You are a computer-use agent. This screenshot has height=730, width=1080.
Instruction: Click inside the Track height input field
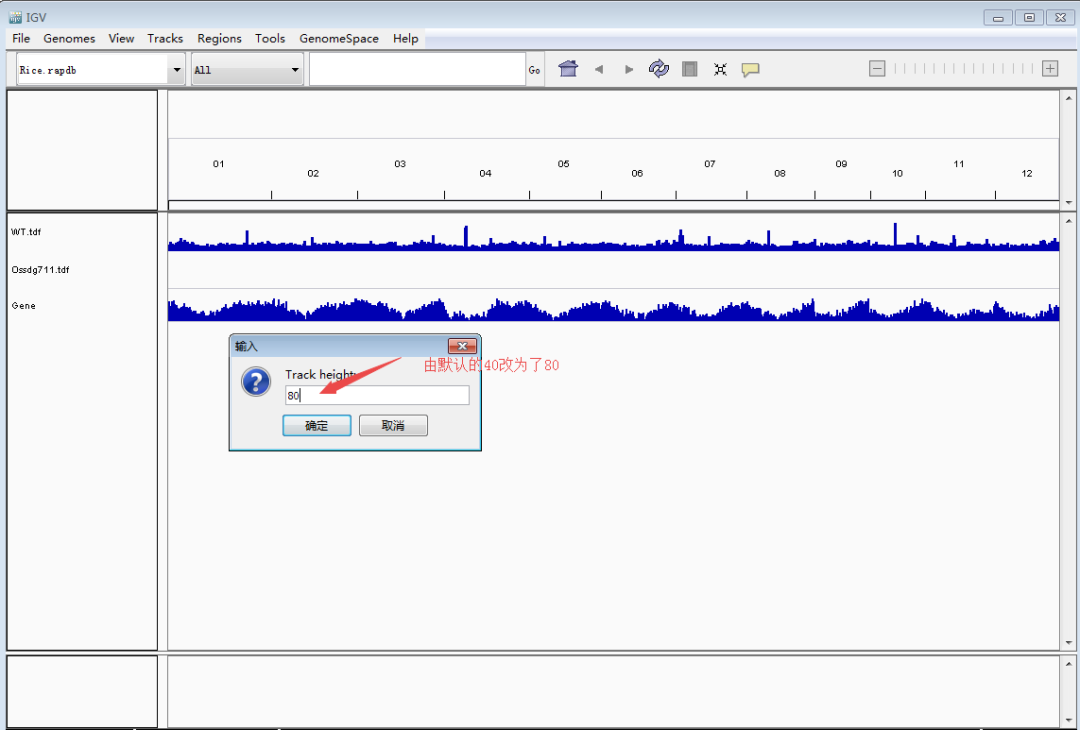376,395
